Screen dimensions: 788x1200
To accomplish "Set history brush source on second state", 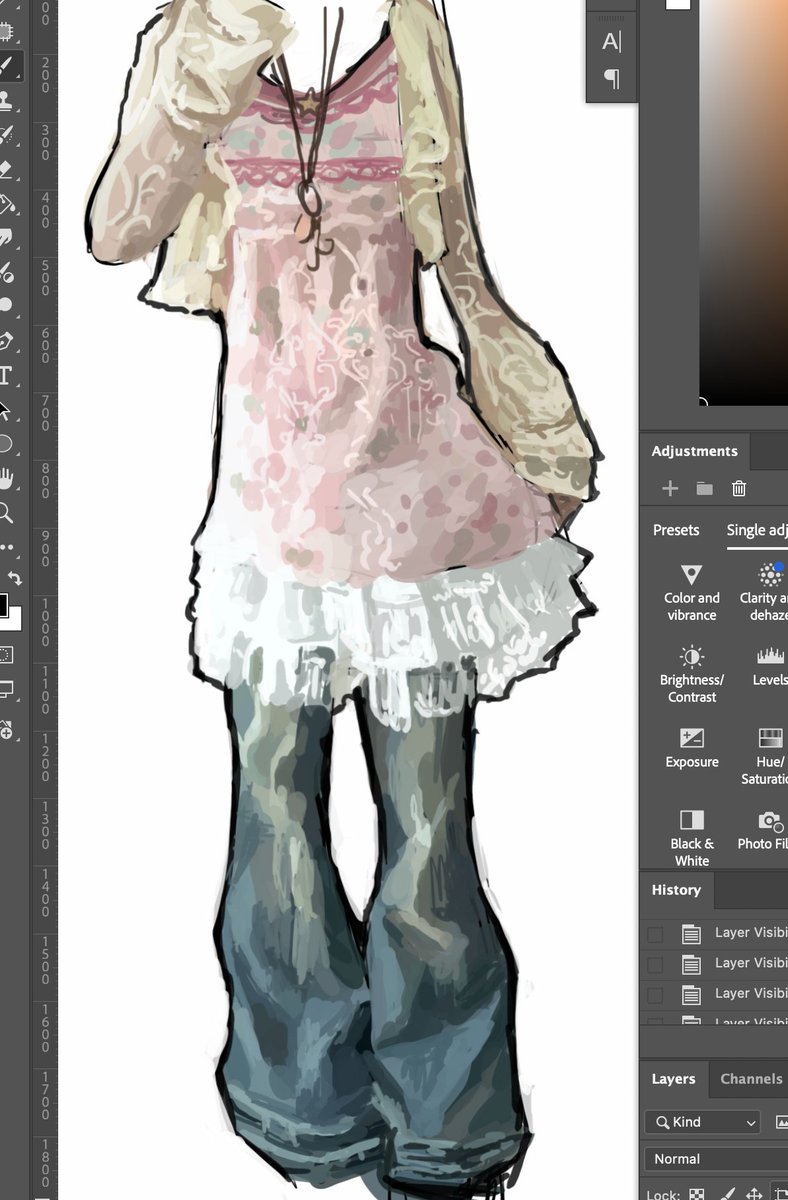I will pos(655,964).
